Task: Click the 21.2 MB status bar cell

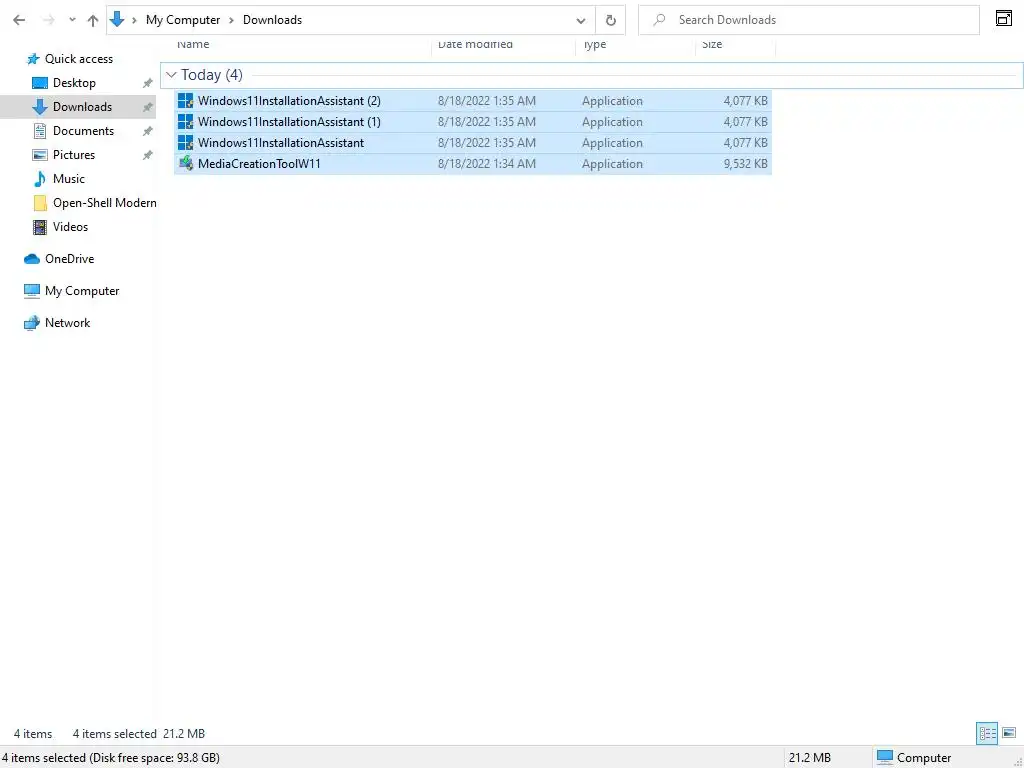Action: [810, 758]
